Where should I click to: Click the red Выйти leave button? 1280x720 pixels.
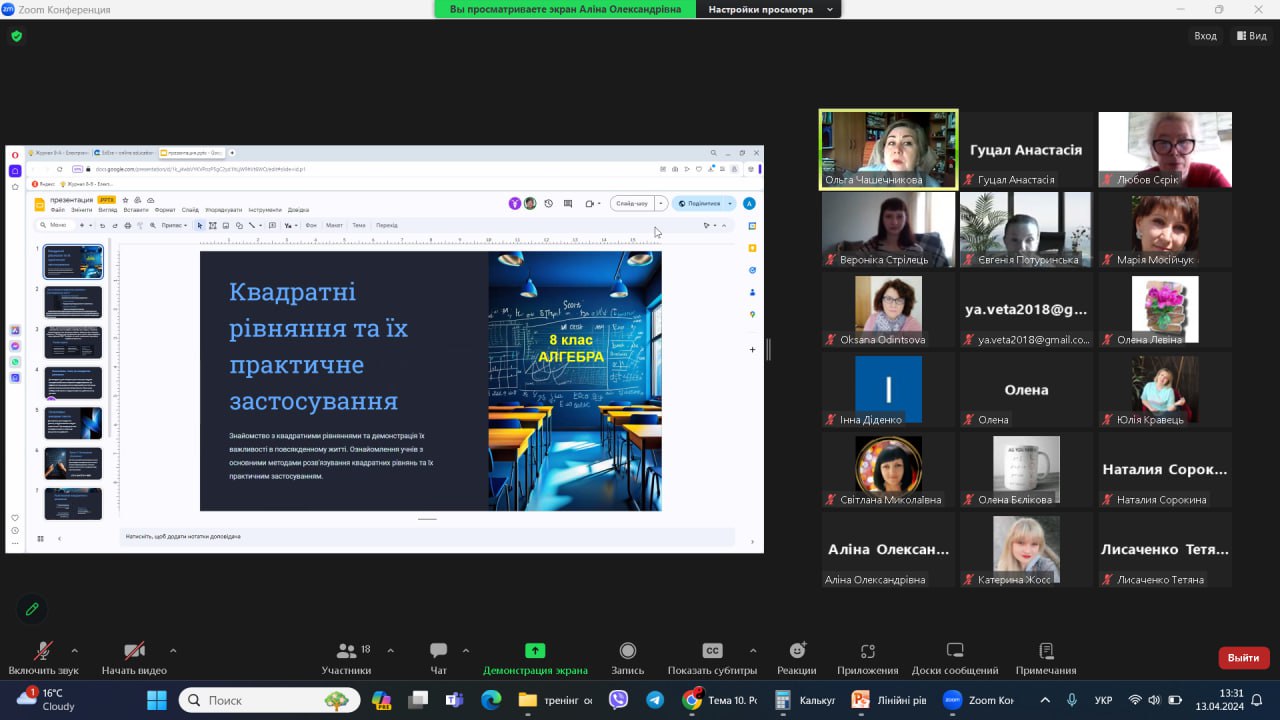[1243, 658]
